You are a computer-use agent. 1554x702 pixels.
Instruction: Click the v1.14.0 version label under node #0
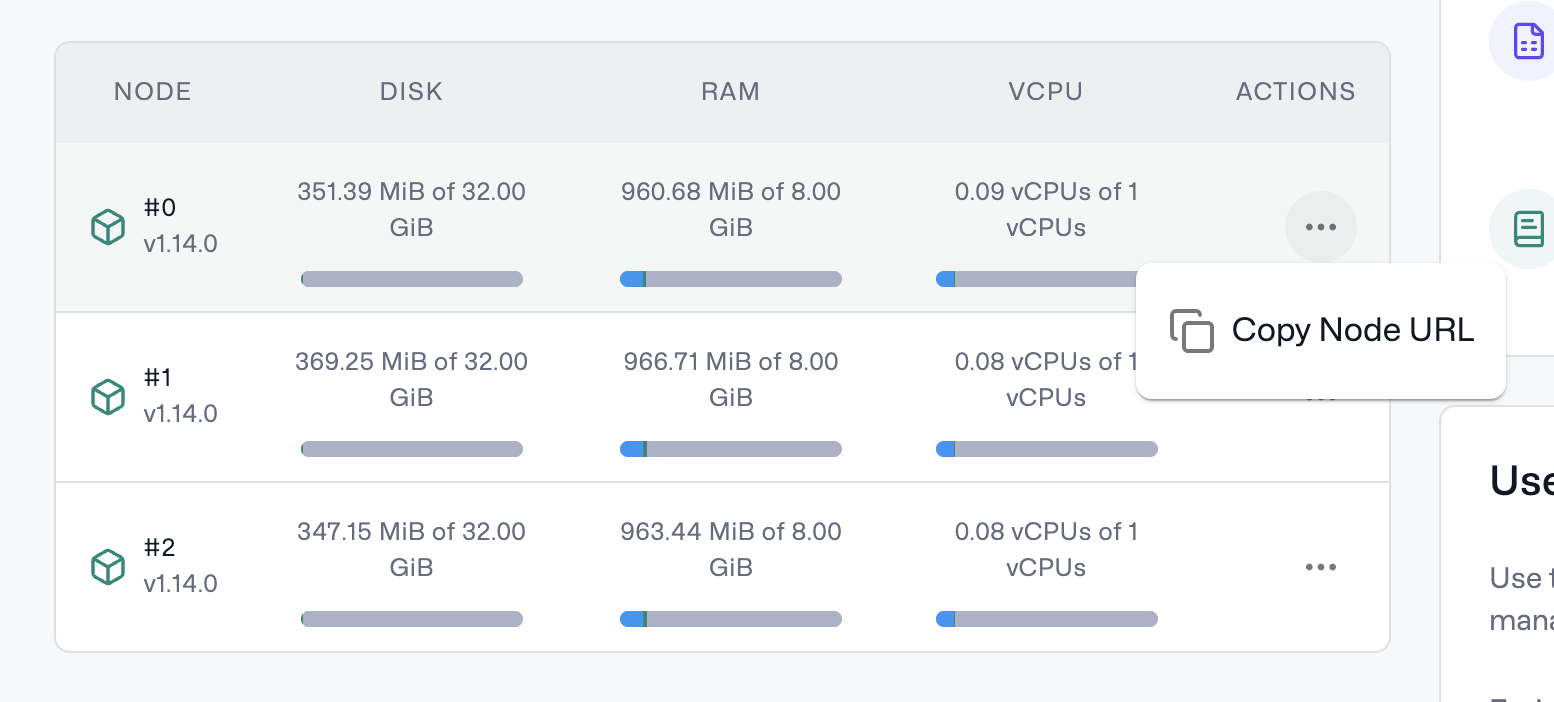(x=180, y=243)
